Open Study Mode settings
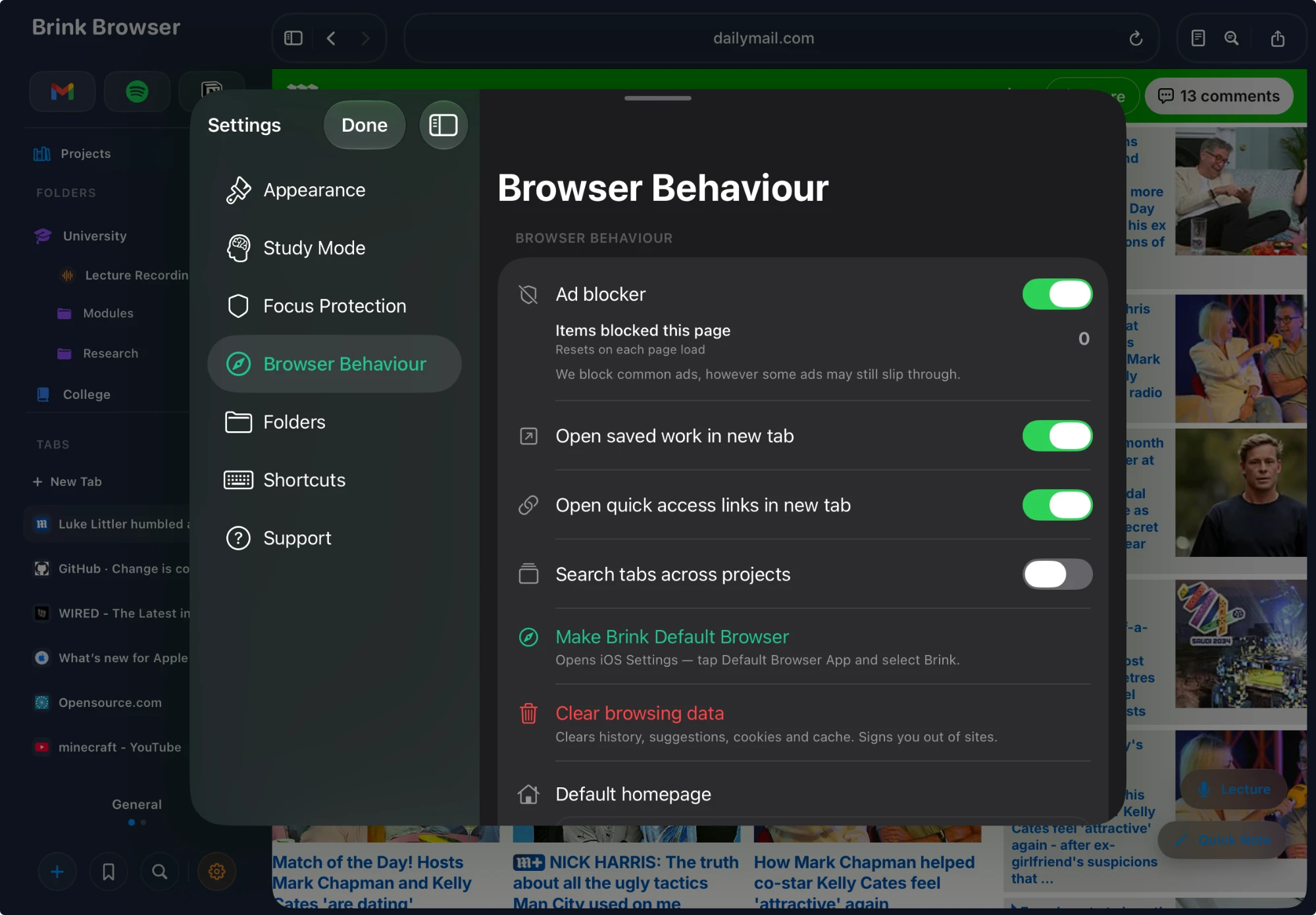This screenshot has height=915, width=1316. click(334, 248)
